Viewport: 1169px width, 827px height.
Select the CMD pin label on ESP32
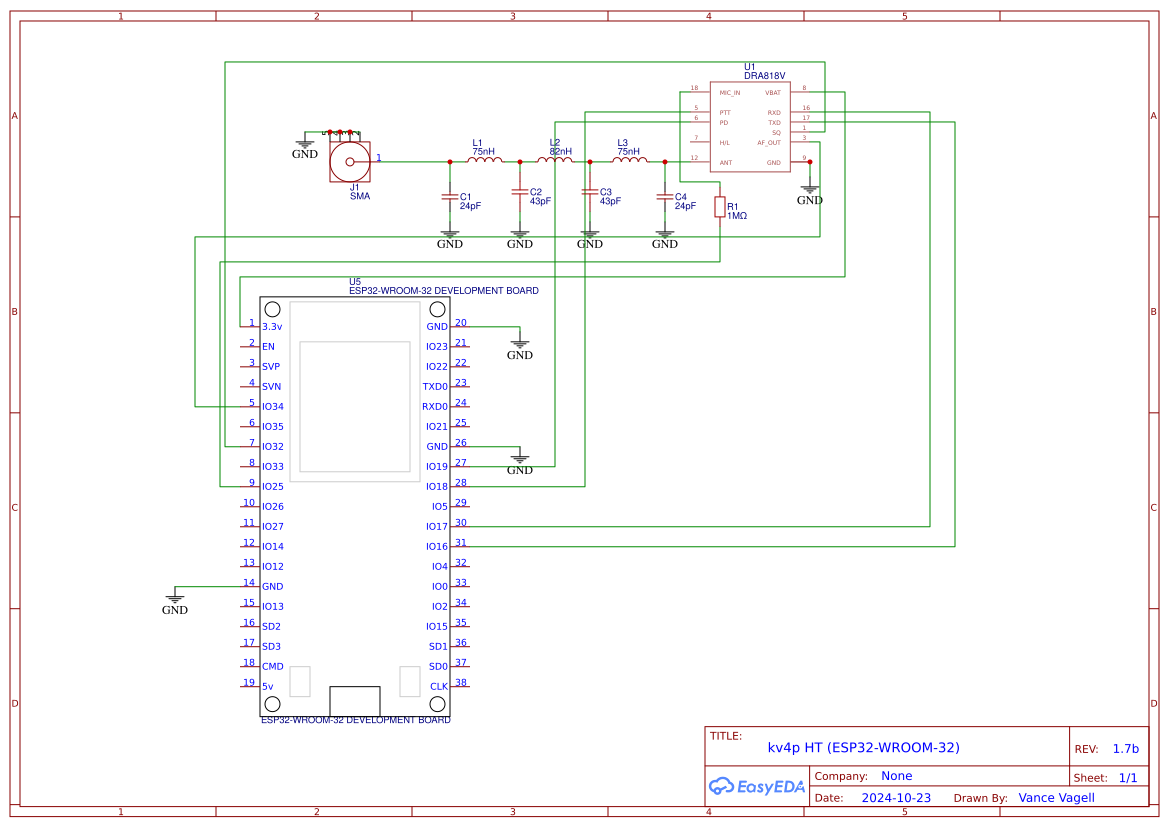pyautogui.click(x=273, y=667)
